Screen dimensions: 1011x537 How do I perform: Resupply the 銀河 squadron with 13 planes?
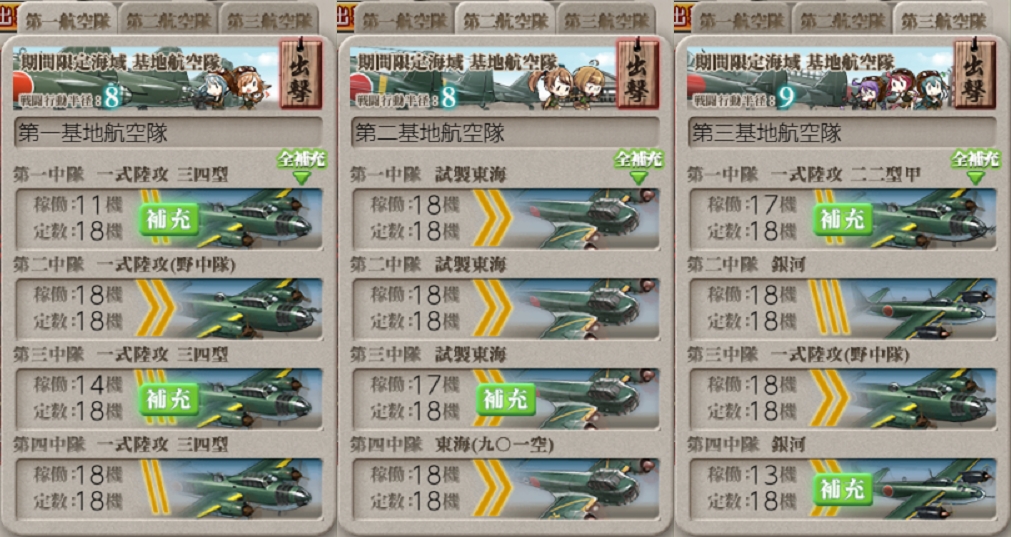[843, 491]
